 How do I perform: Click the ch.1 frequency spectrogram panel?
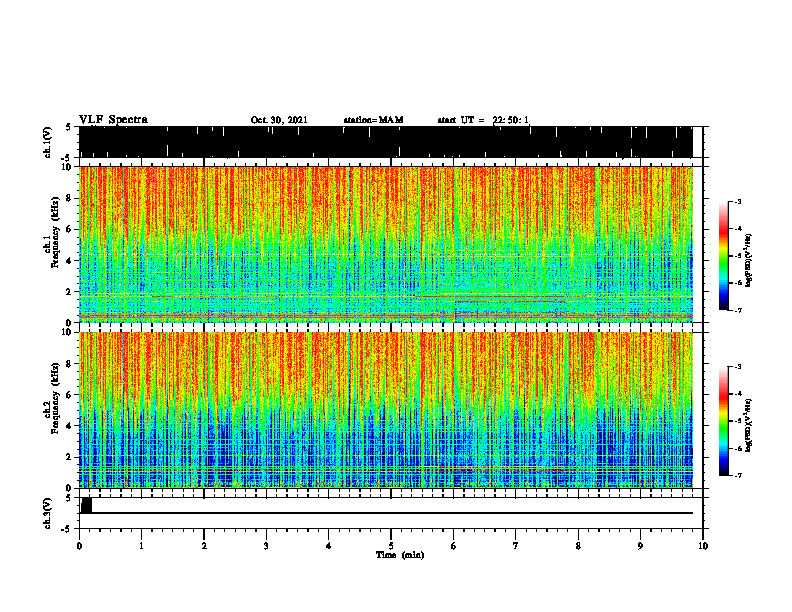tap(386, 244)
